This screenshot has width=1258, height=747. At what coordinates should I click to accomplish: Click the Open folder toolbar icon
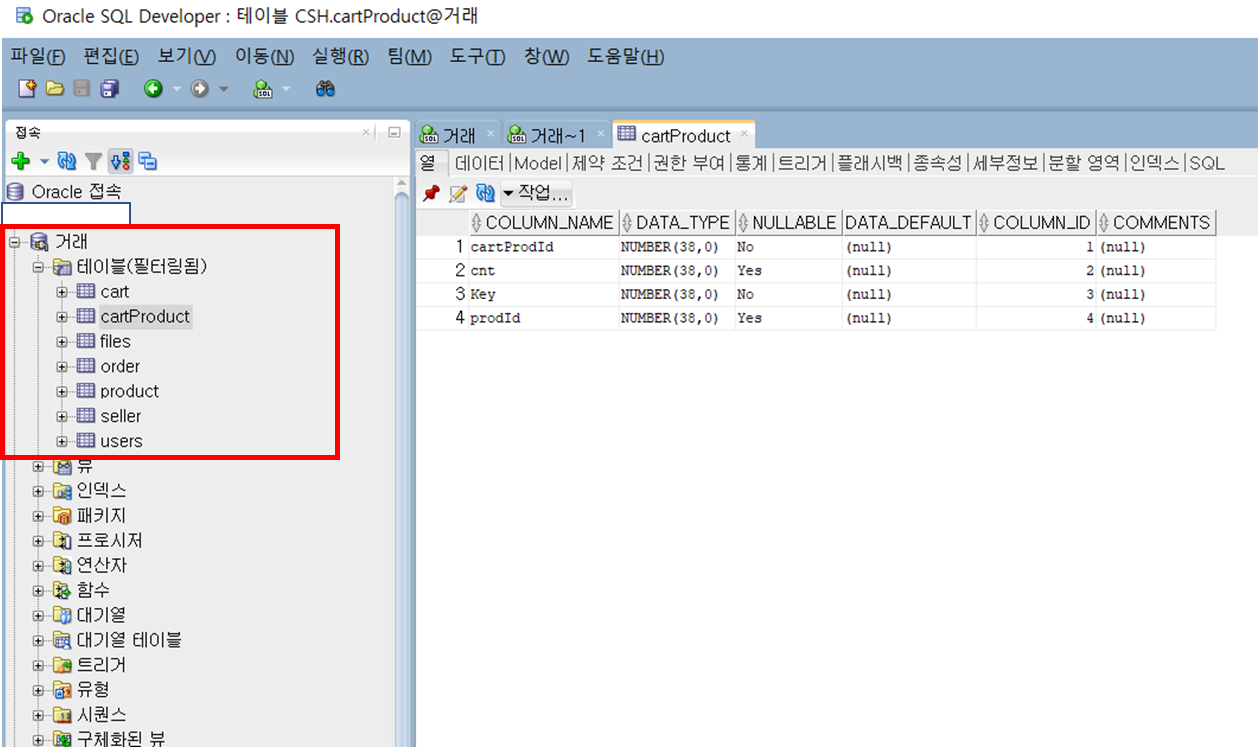[55, 89]
